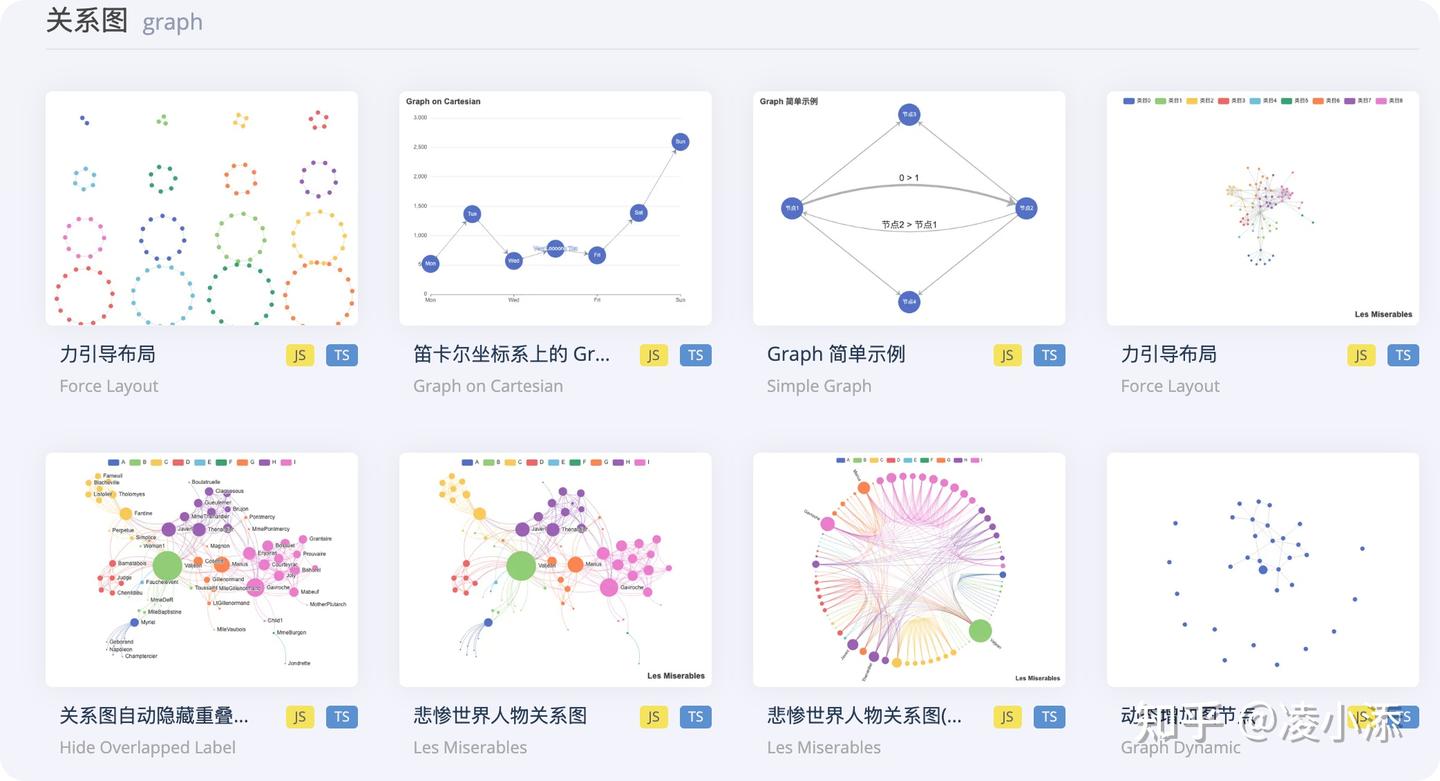1440x781 pixels.
Task: Open the colored circles Force Layout thumbnail
Action: point(201,208)
